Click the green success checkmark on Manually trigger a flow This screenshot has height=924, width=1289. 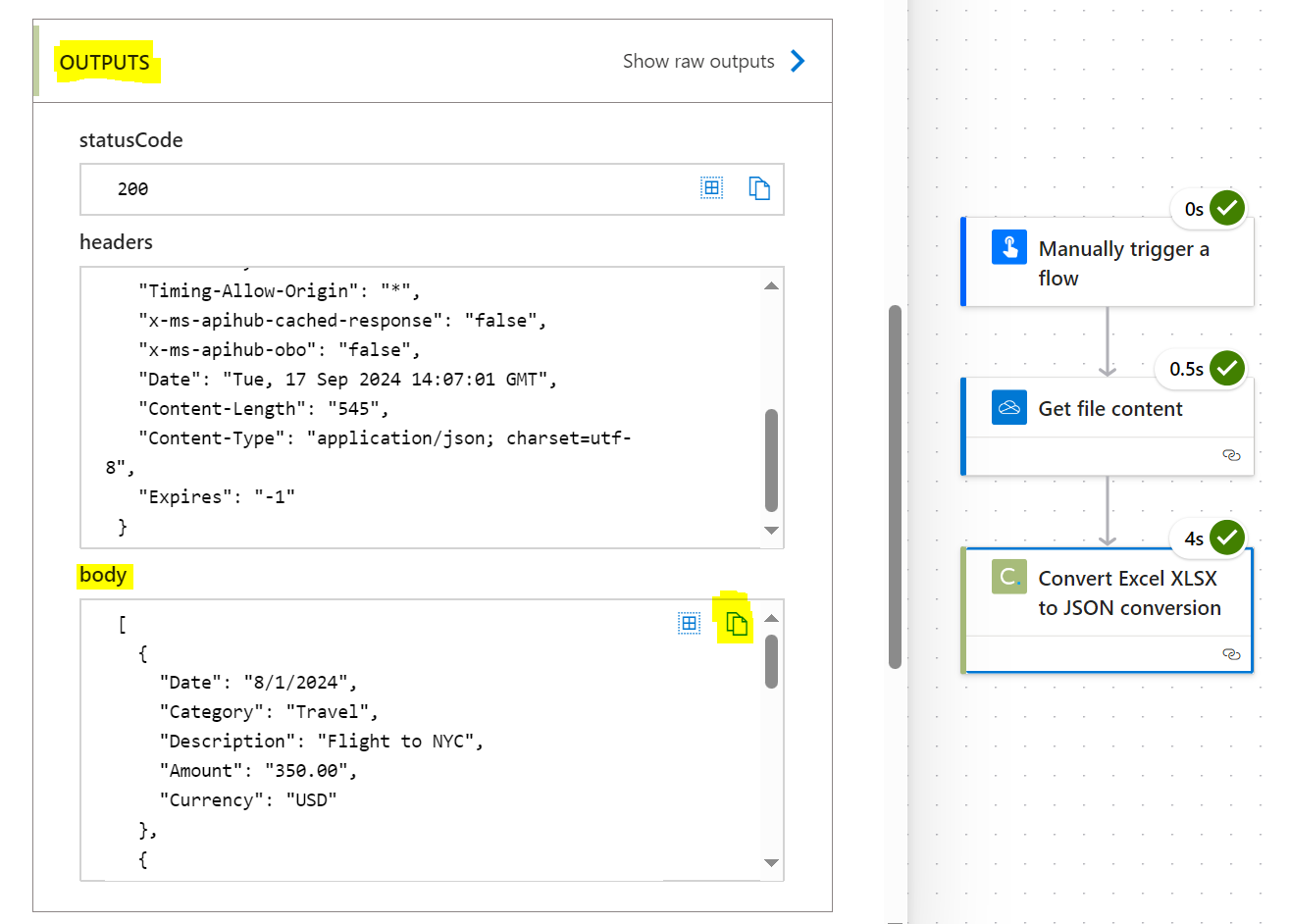click(1225, 208)
